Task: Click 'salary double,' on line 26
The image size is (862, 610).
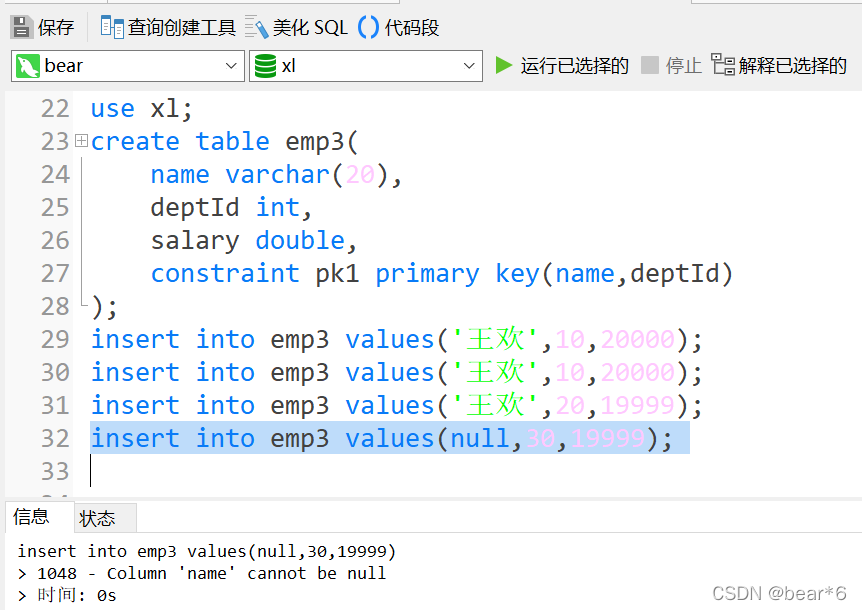Action: 254,241
